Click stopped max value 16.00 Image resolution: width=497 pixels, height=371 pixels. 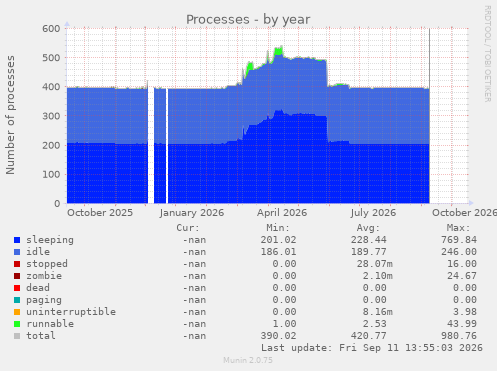coord(462,264)
